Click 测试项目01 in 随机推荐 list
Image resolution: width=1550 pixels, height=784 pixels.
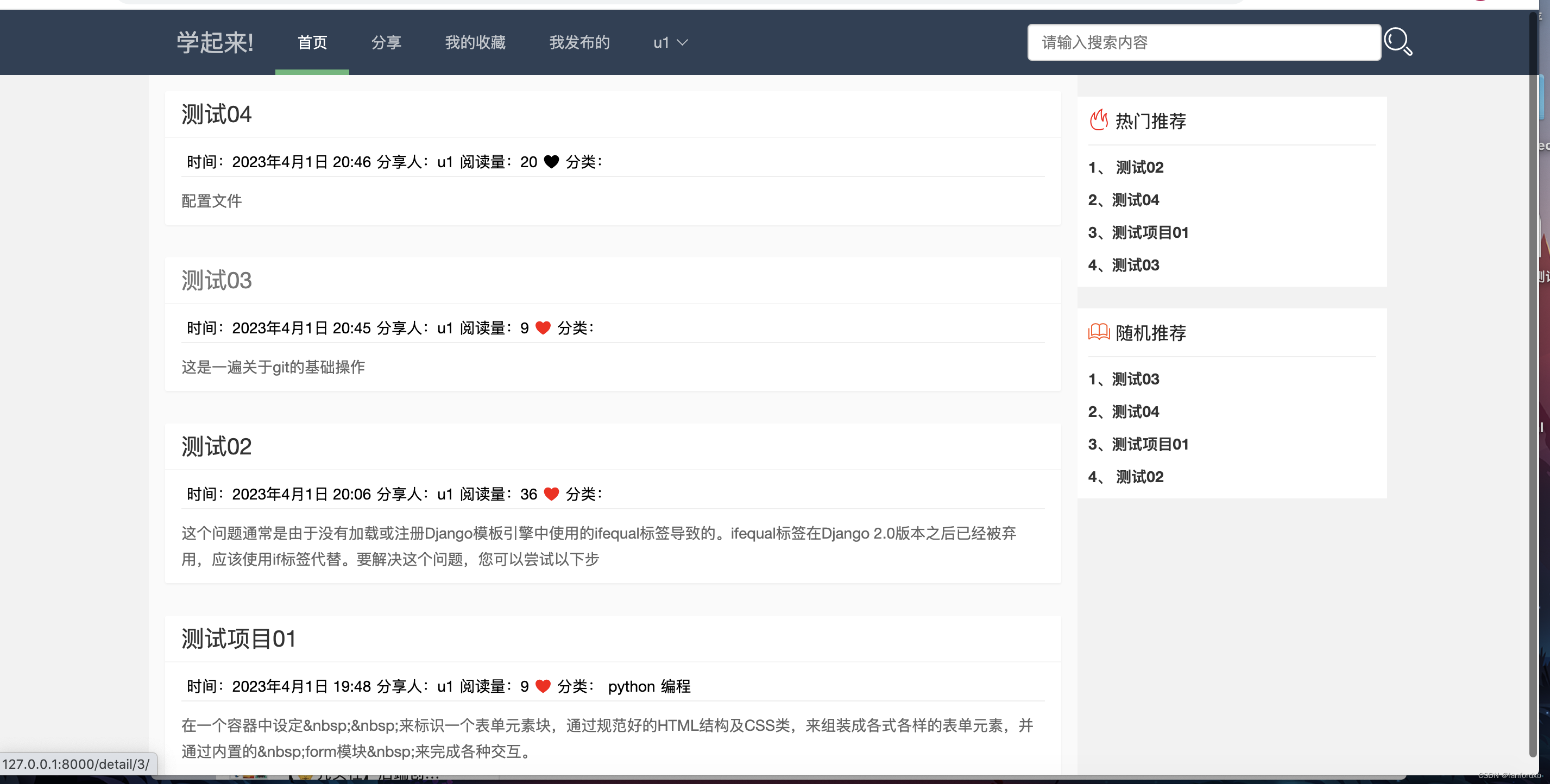[1150, 444]
